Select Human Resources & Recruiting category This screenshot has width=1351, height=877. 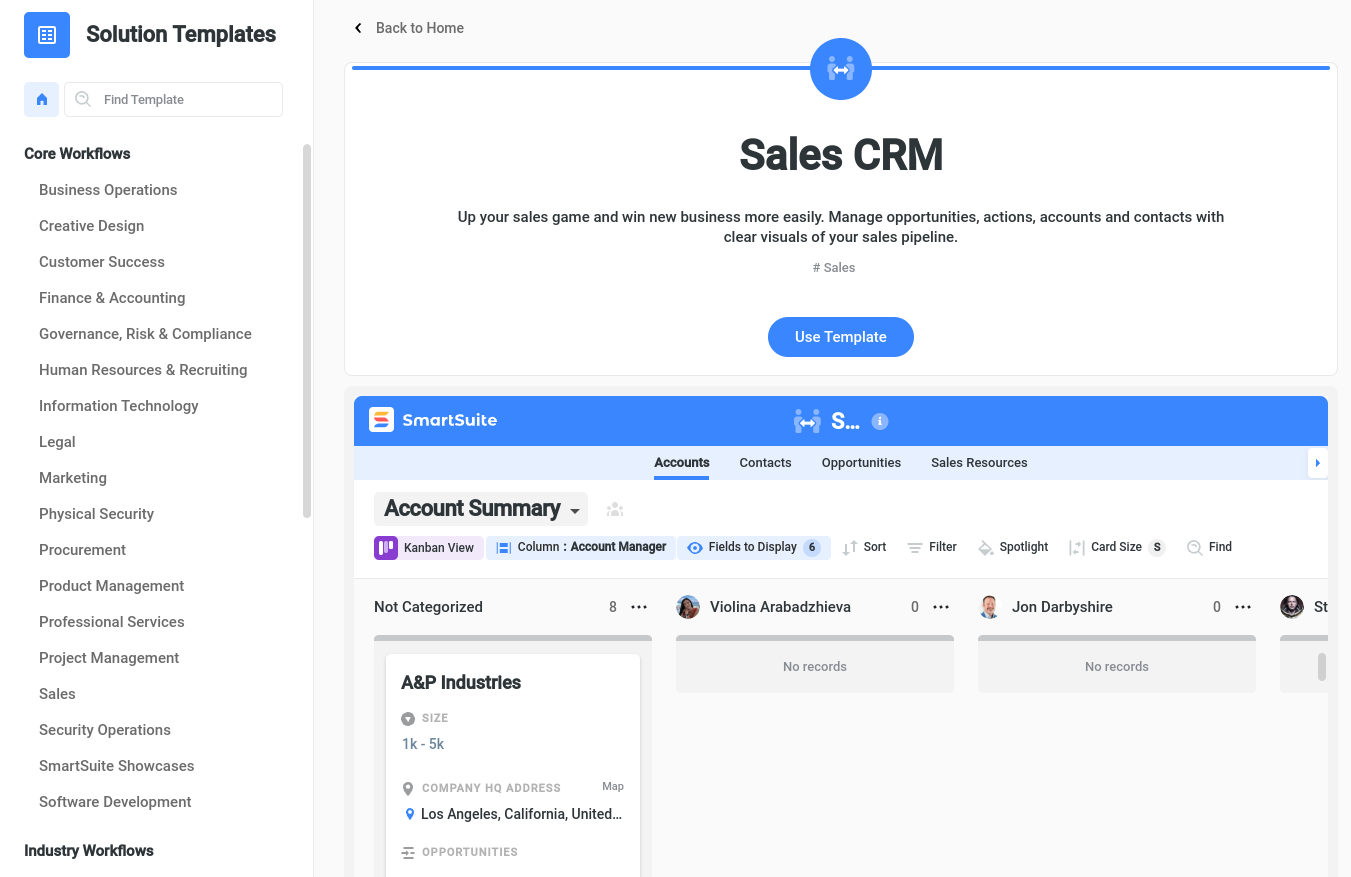(143, 370)
